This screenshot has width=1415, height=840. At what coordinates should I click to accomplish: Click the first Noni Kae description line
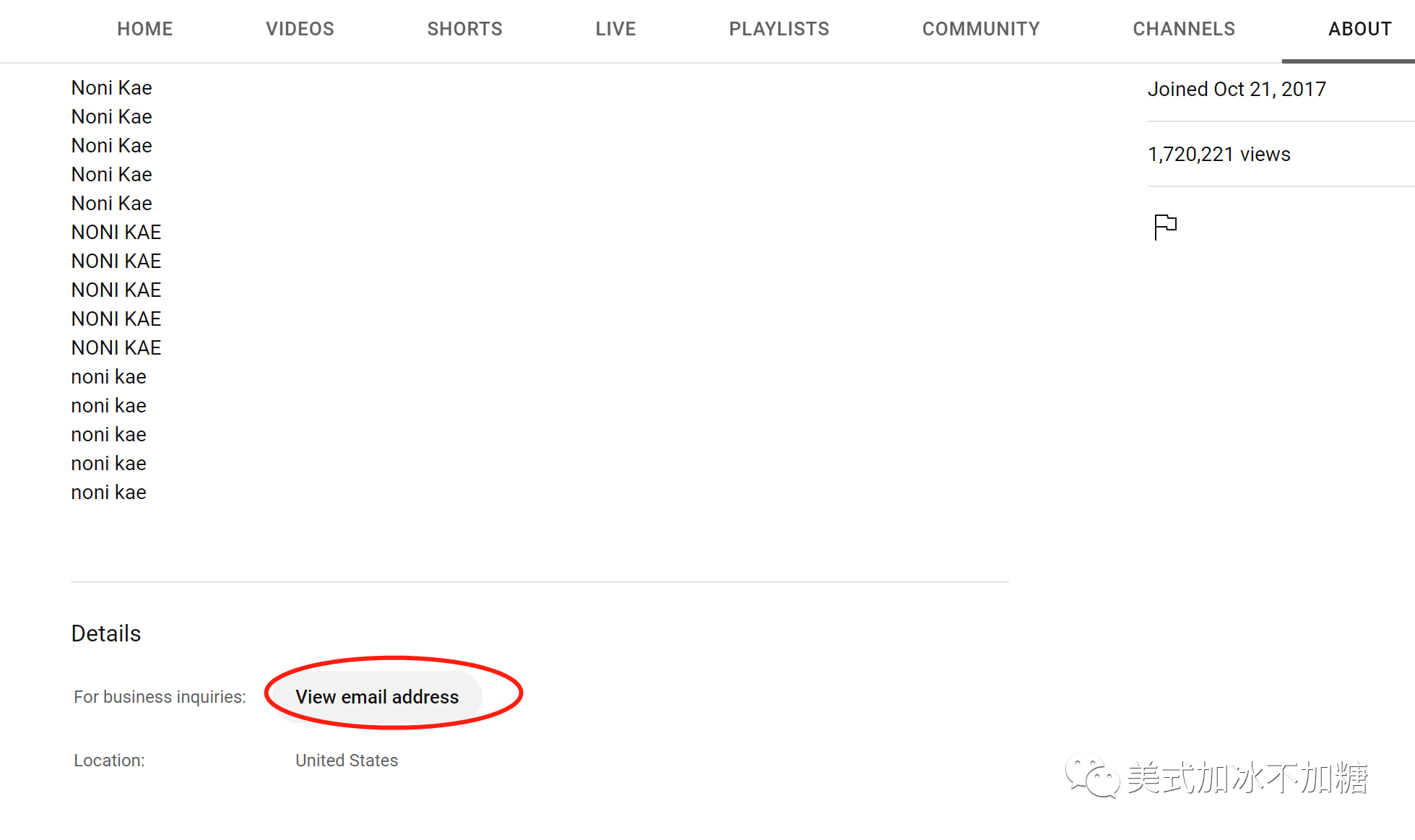point(111,87)
